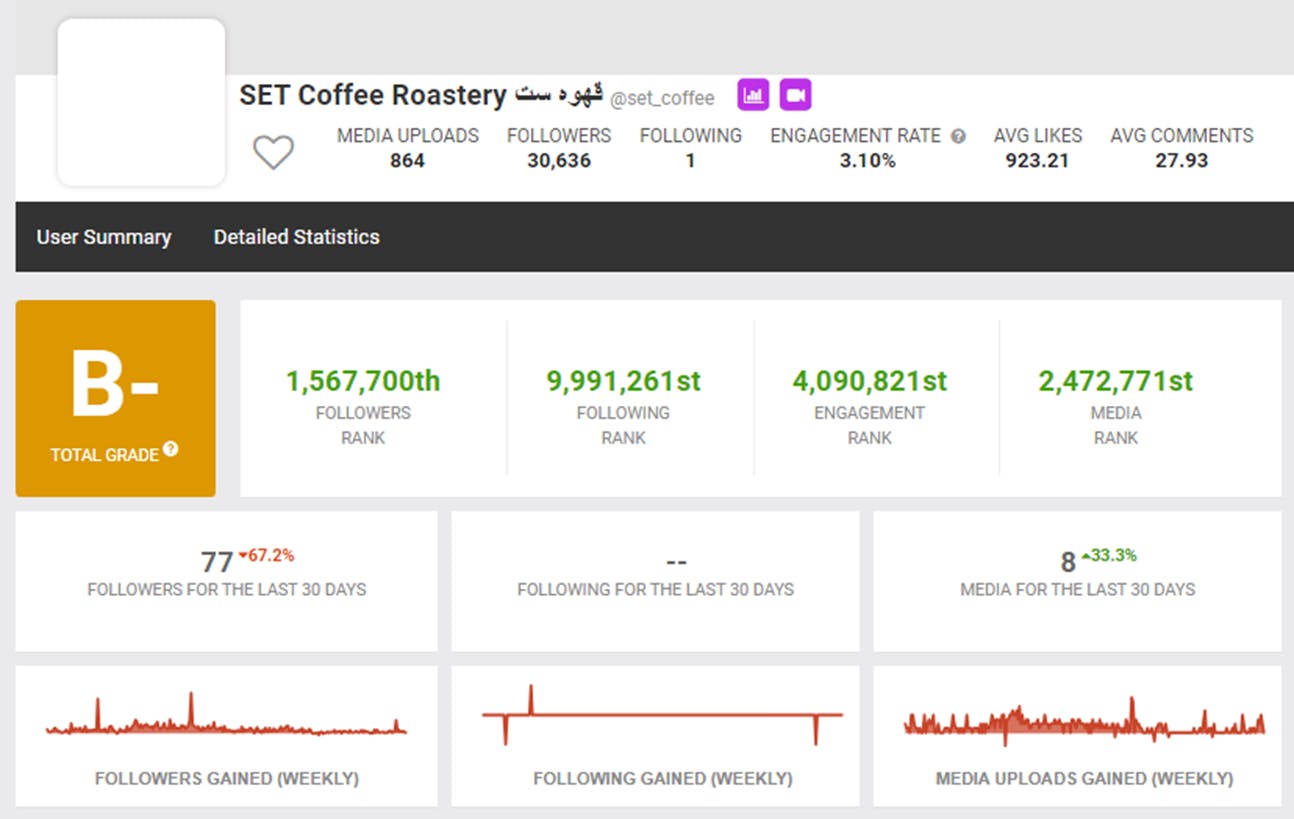1294x819 pixels.
Task: Click the FOLLOWERS GAINED (WEEKLY) caption
Action: pyautogui.click(x=227, y=778)
